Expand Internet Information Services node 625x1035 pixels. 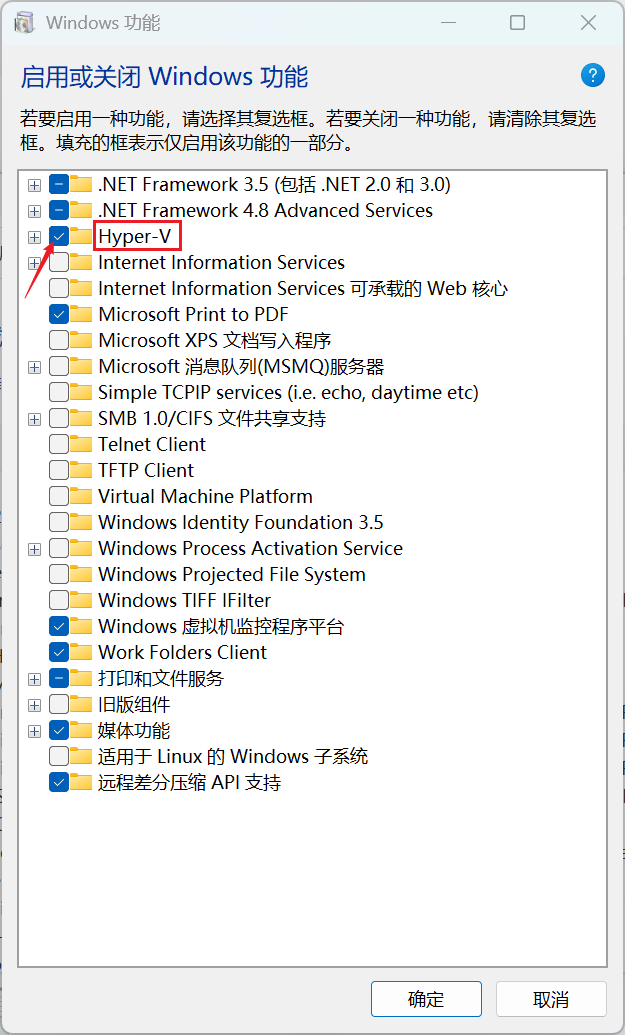[x=34, y=263]
